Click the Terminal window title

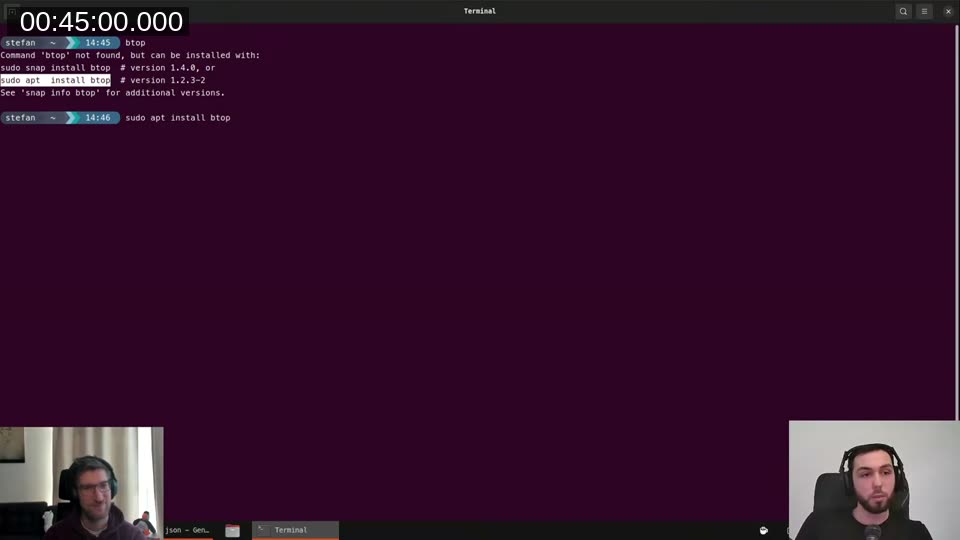[x=479, y=11]
